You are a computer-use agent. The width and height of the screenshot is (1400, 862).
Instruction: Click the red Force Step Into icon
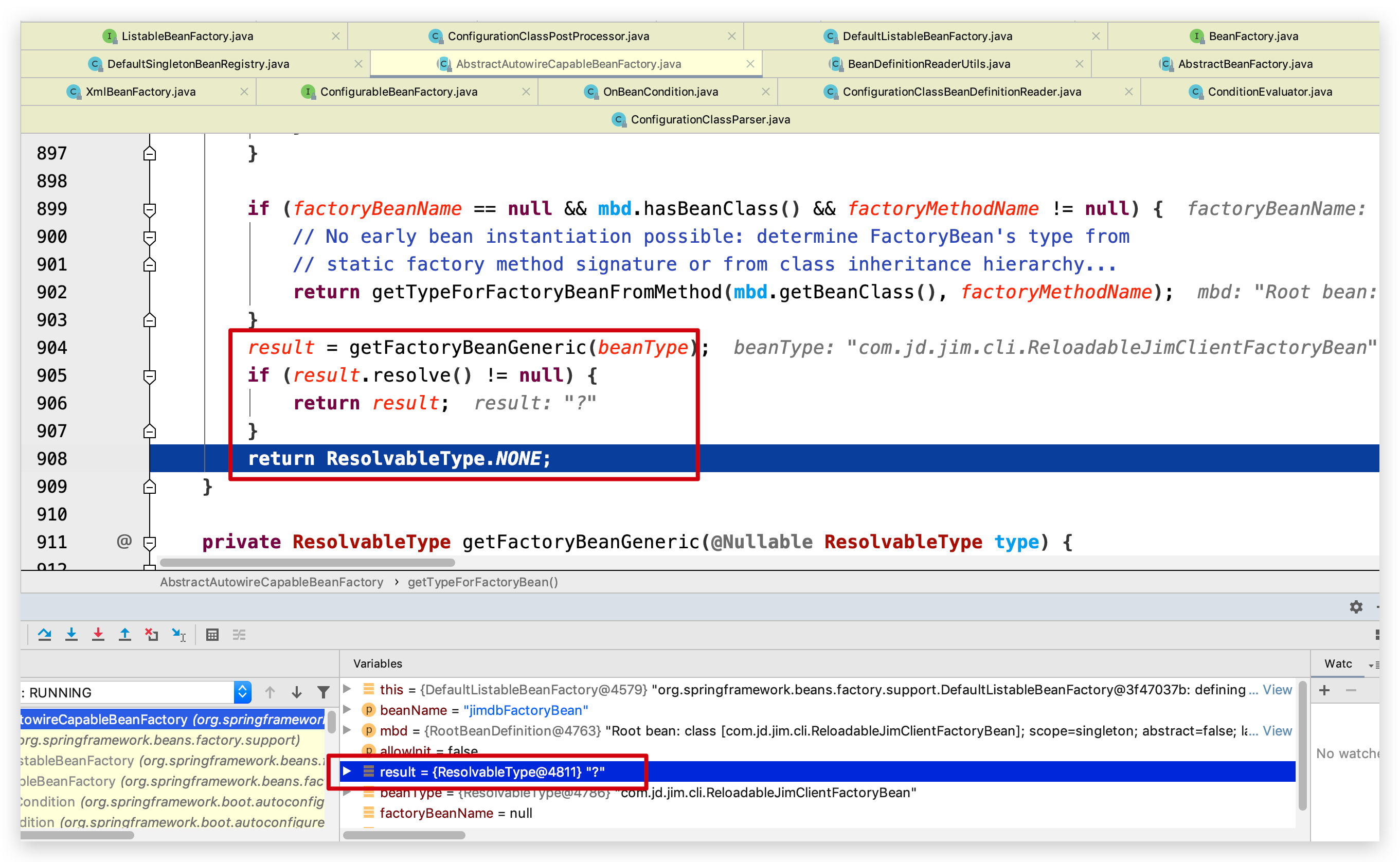click(x=98, y=634)
